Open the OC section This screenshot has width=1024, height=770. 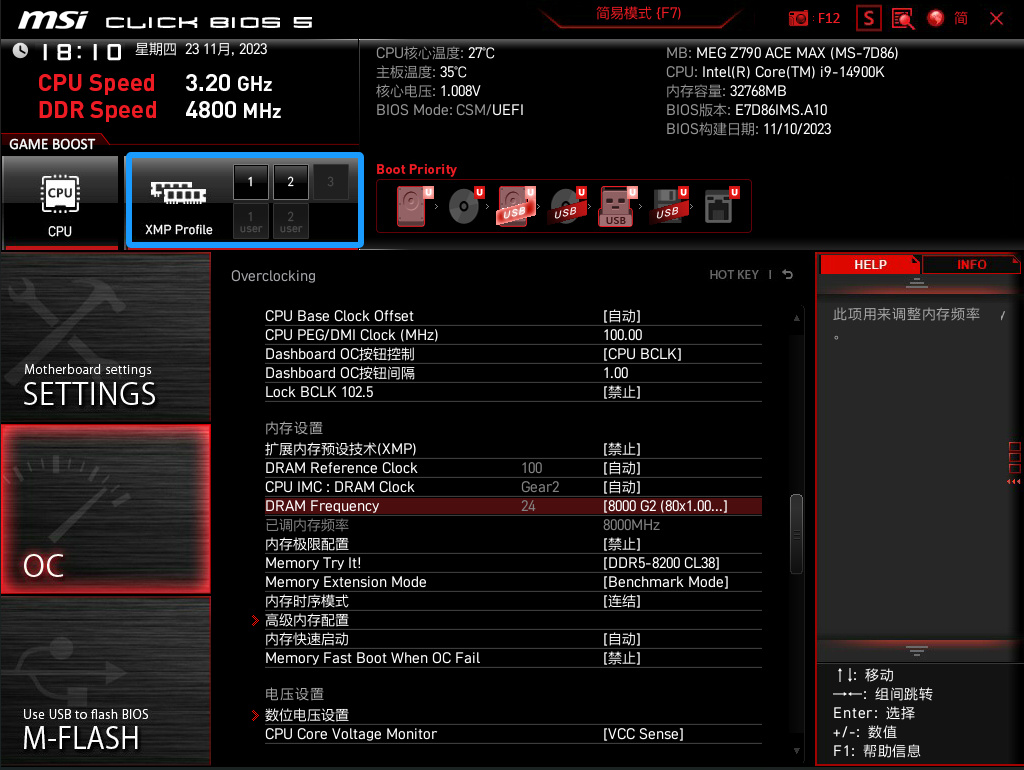point(105,509)
